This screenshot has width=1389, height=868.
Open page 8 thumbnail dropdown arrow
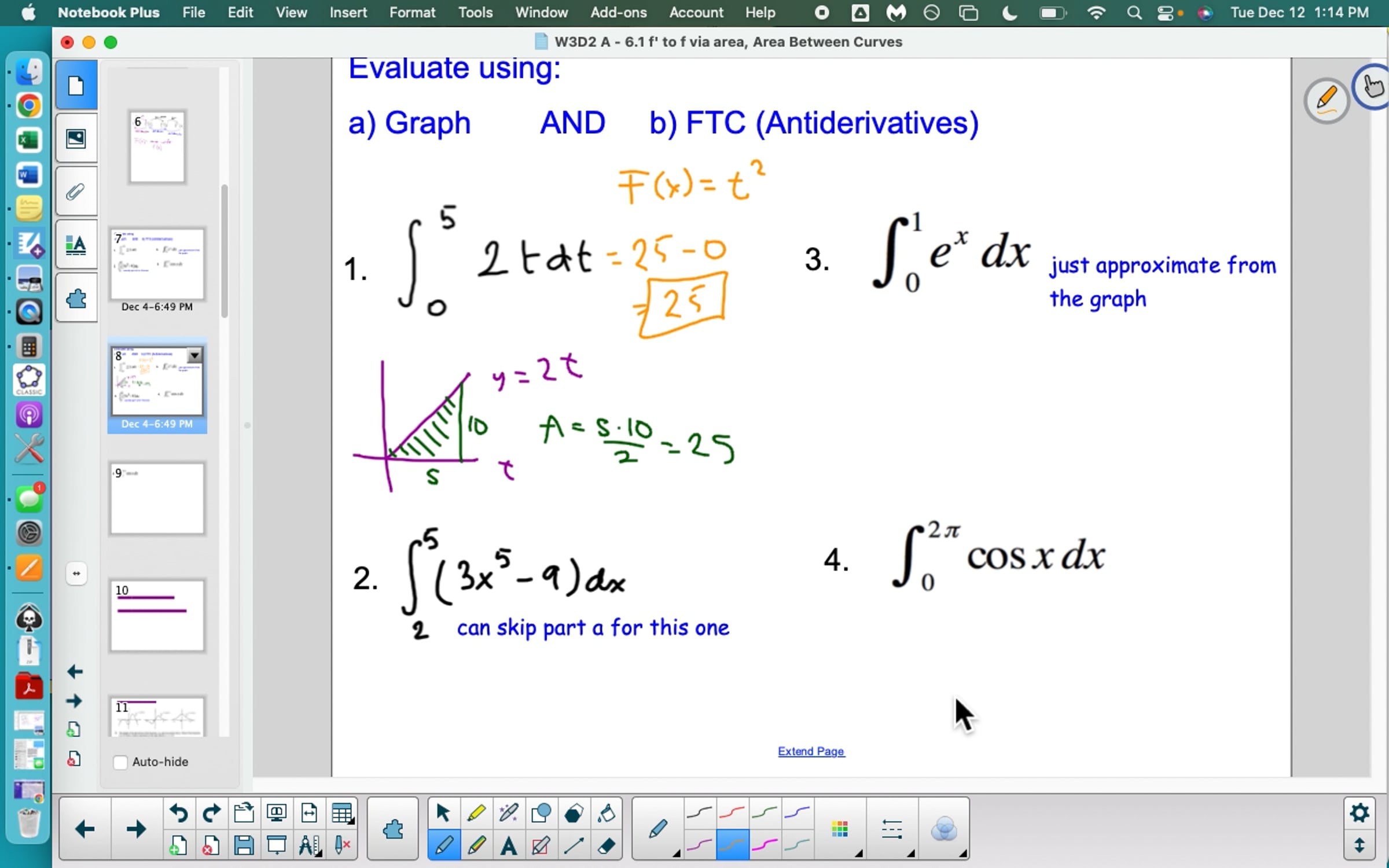tap(194, 355)
